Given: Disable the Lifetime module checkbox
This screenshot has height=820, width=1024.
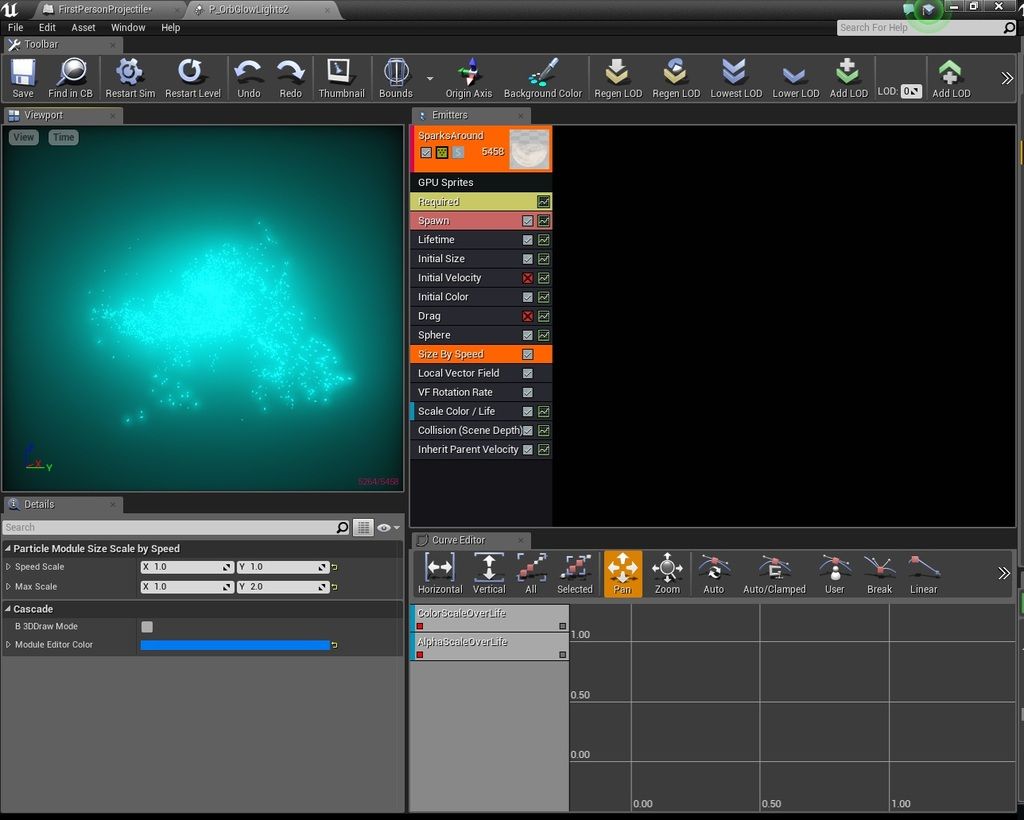Looking at the screenshot, I should coord(528,240).
